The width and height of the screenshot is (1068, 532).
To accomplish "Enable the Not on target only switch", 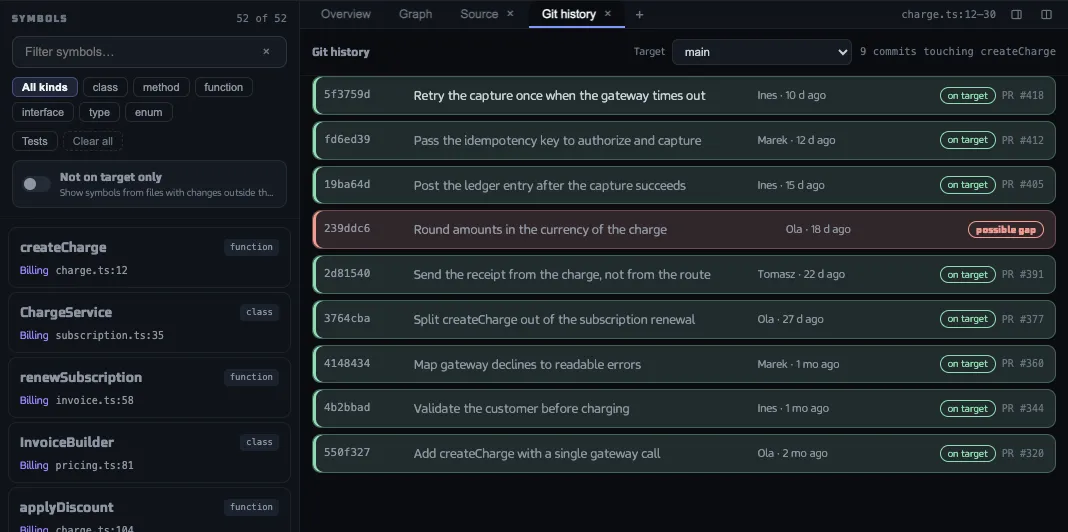I will 36,184.
